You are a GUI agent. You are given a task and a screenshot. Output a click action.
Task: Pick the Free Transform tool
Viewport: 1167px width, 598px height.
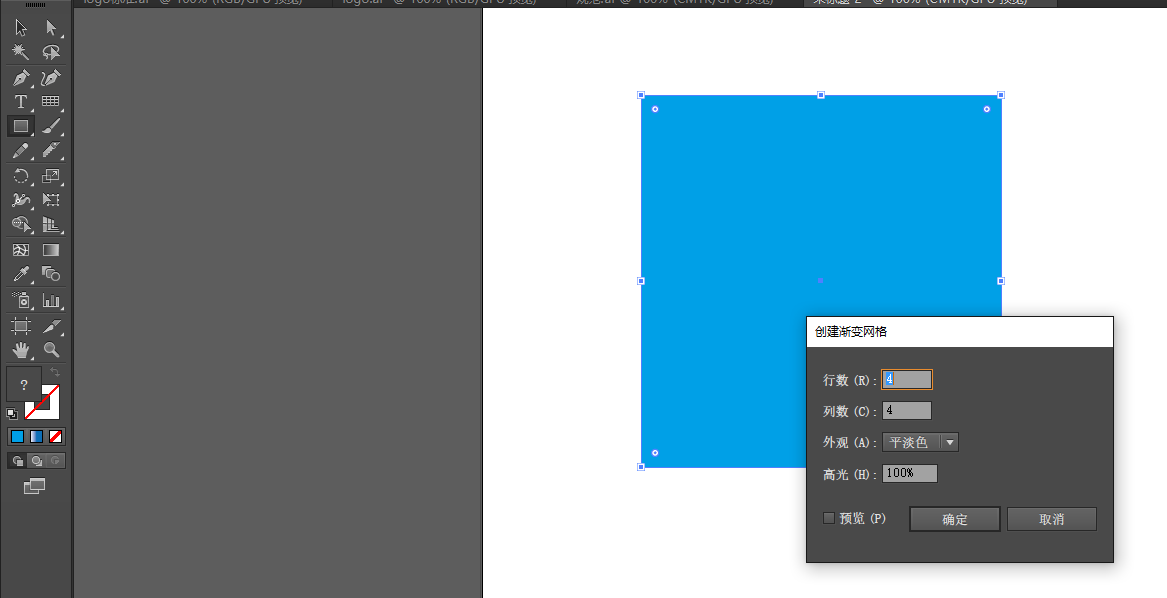pos(51,200)
